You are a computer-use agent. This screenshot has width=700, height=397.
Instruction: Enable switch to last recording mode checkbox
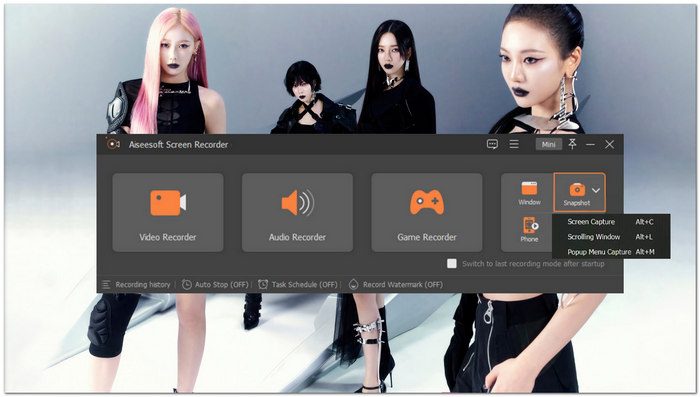[x=452, y=263]
